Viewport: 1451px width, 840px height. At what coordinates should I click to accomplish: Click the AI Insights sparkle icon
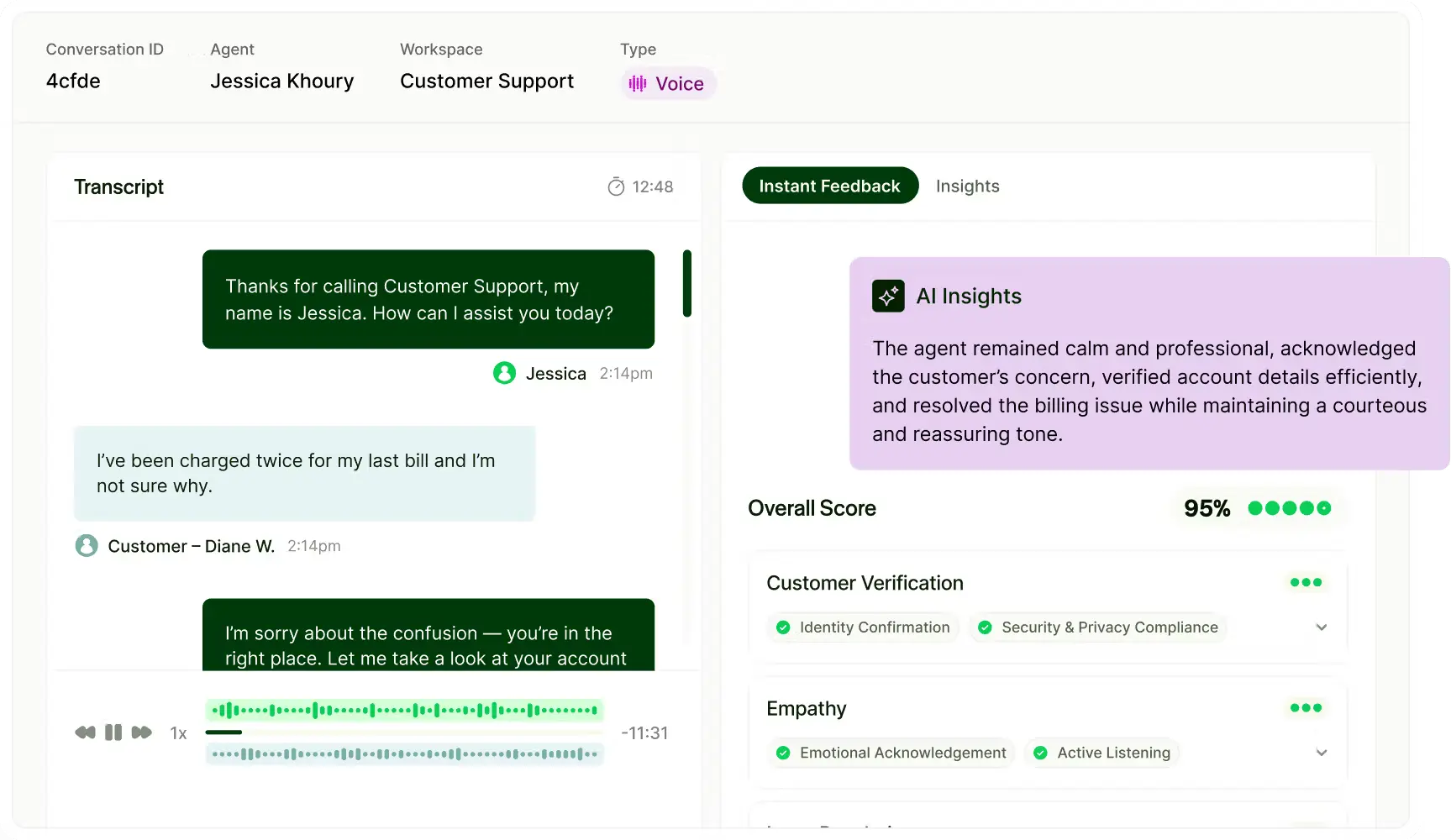[888, 296]
